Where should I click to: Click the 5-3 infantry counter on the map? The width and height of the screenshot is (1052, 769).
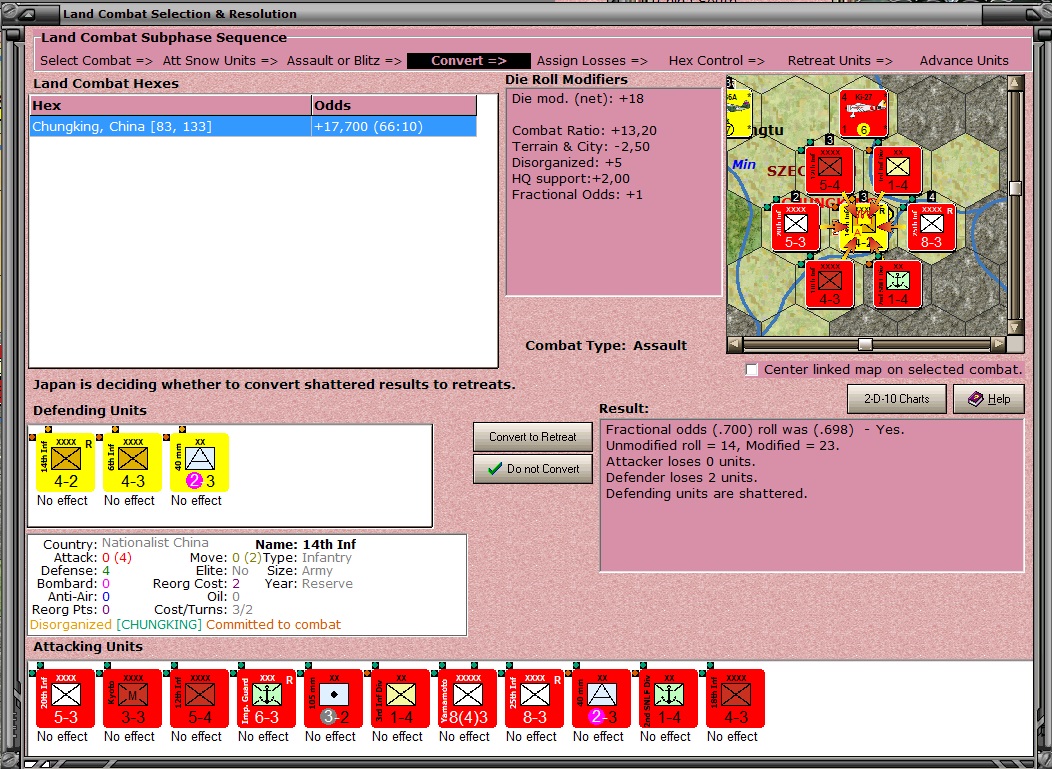coord(795,227)
